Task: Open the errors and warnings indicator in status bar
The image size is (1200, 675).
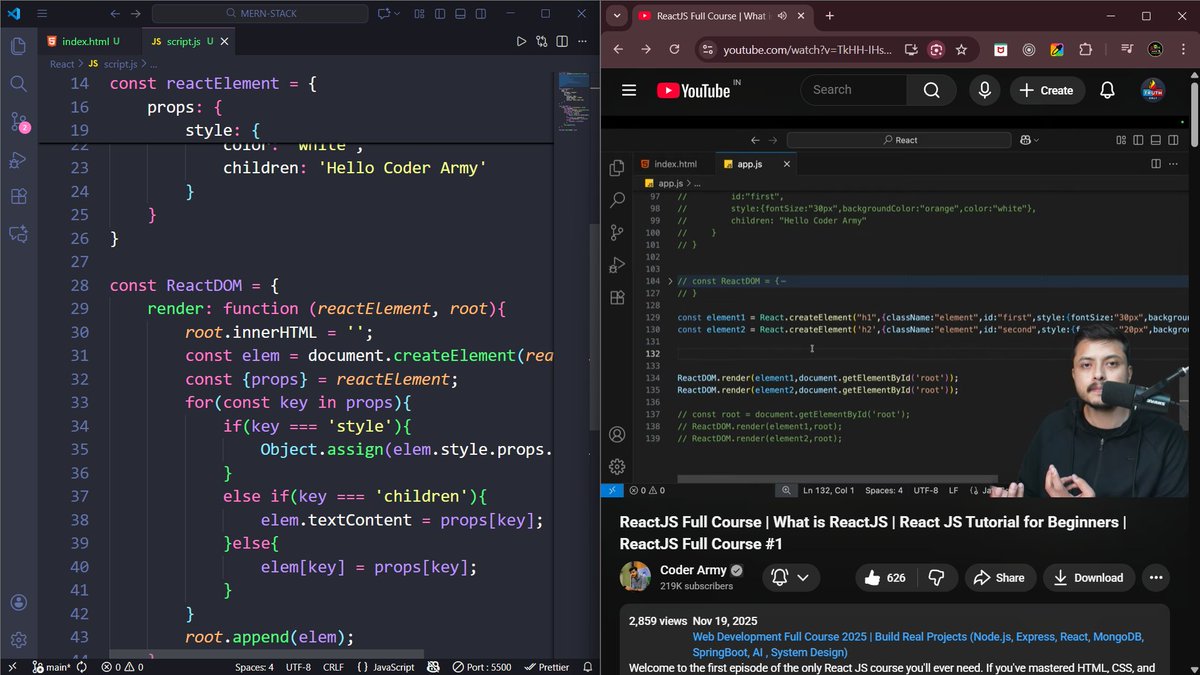Action: coord(124,667)
